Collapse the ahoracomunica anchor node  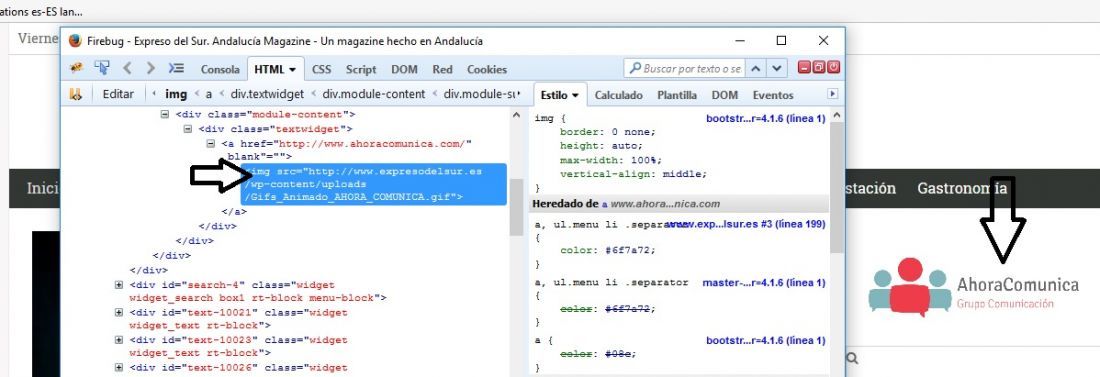210,143
